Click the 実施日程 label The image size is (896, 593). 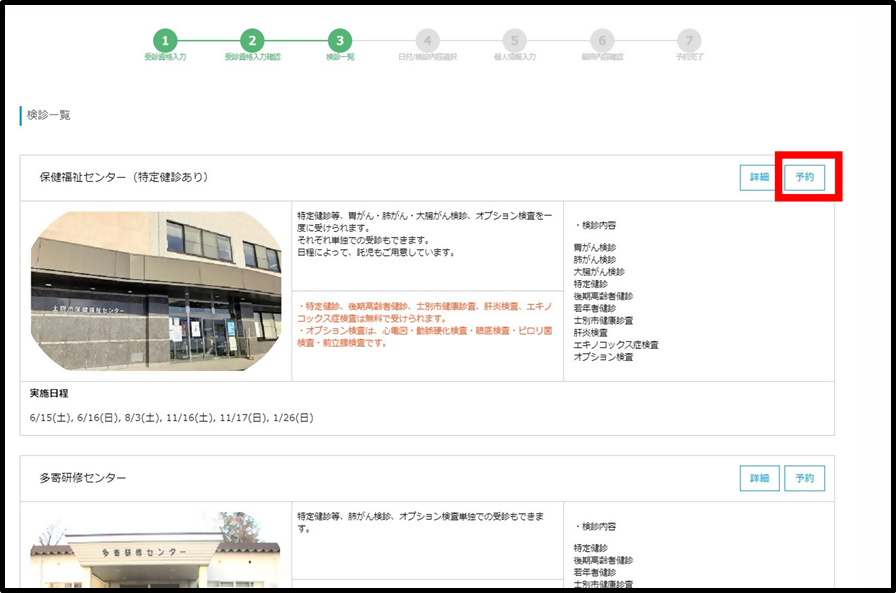click(x=49, y=393)
